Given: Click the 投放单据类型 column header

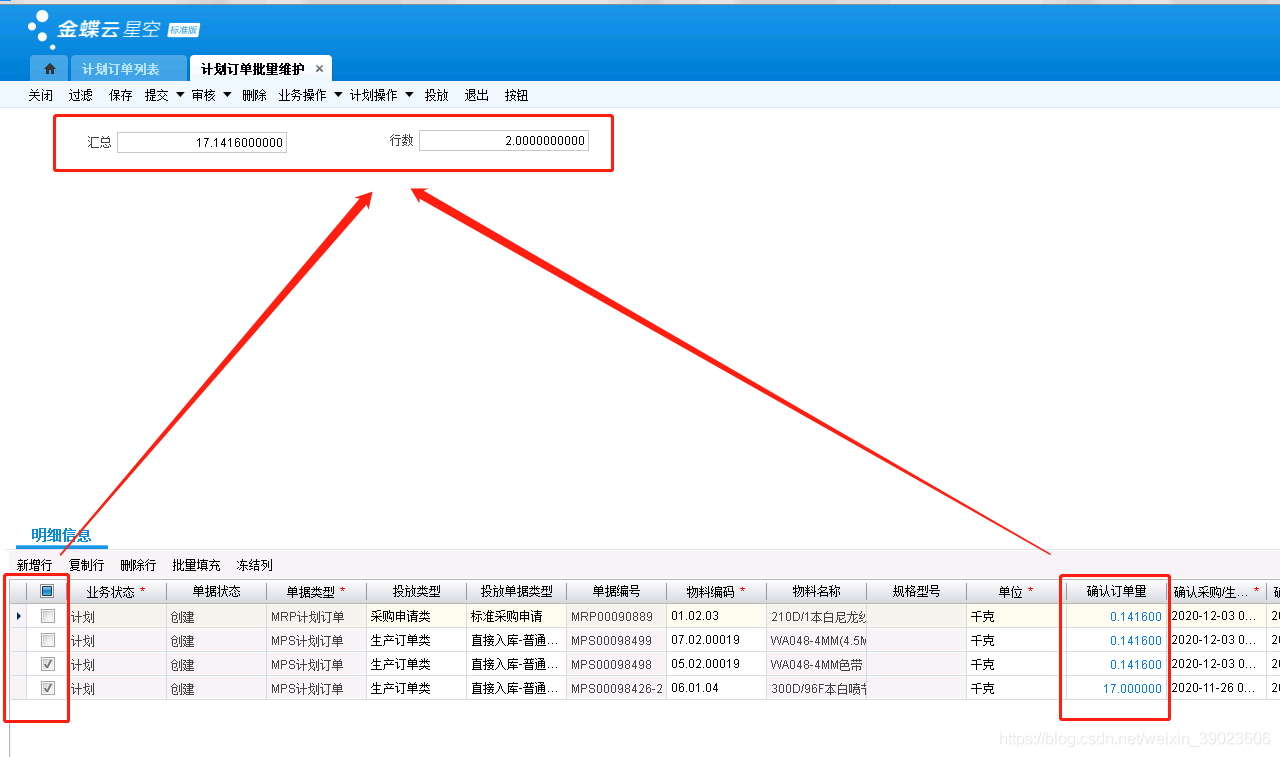Looking at the screenshot, I should [x=516, y=592].
